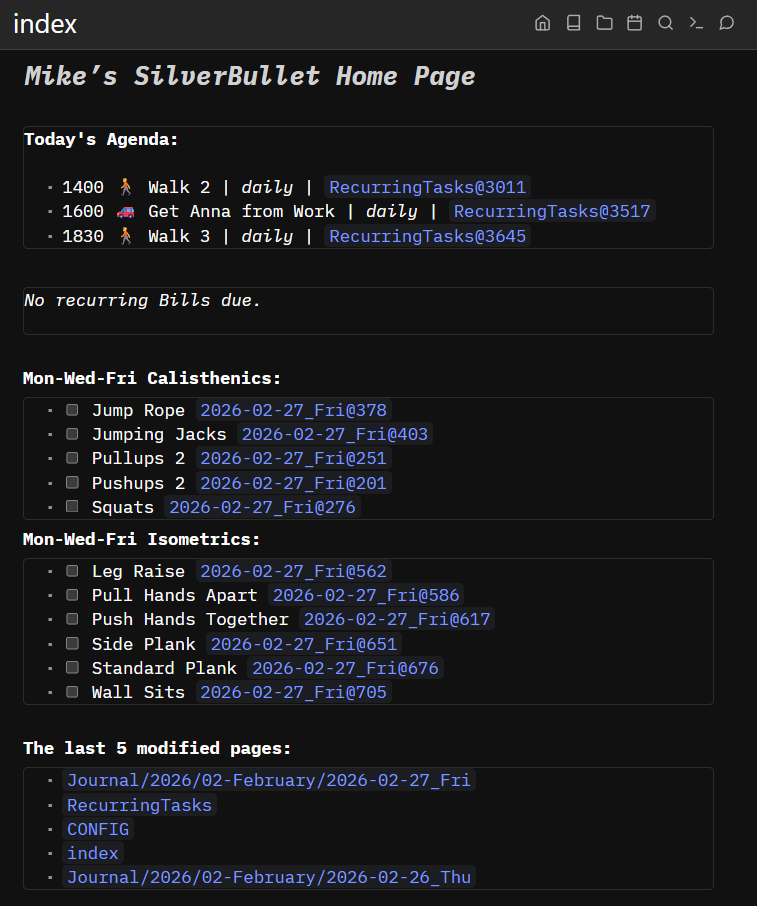This screenshot has height=906, width=757.
Task: Go to the 2026-02-26_Thu journal page
Action: (268, 877)
